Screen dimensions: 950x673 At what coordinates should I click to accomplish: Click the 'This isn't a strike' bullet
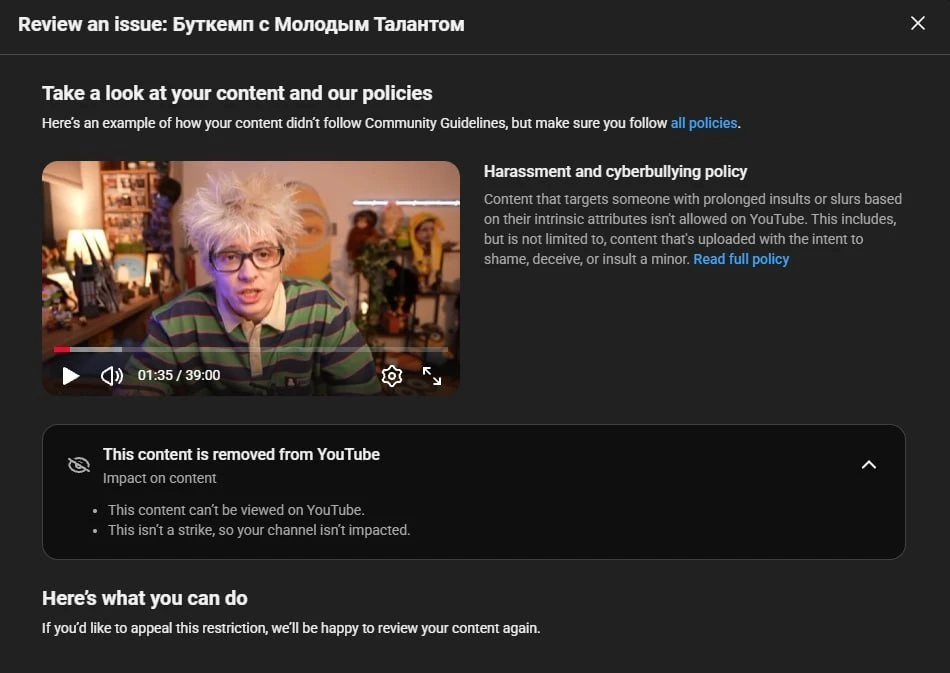[x=259, y=530]
